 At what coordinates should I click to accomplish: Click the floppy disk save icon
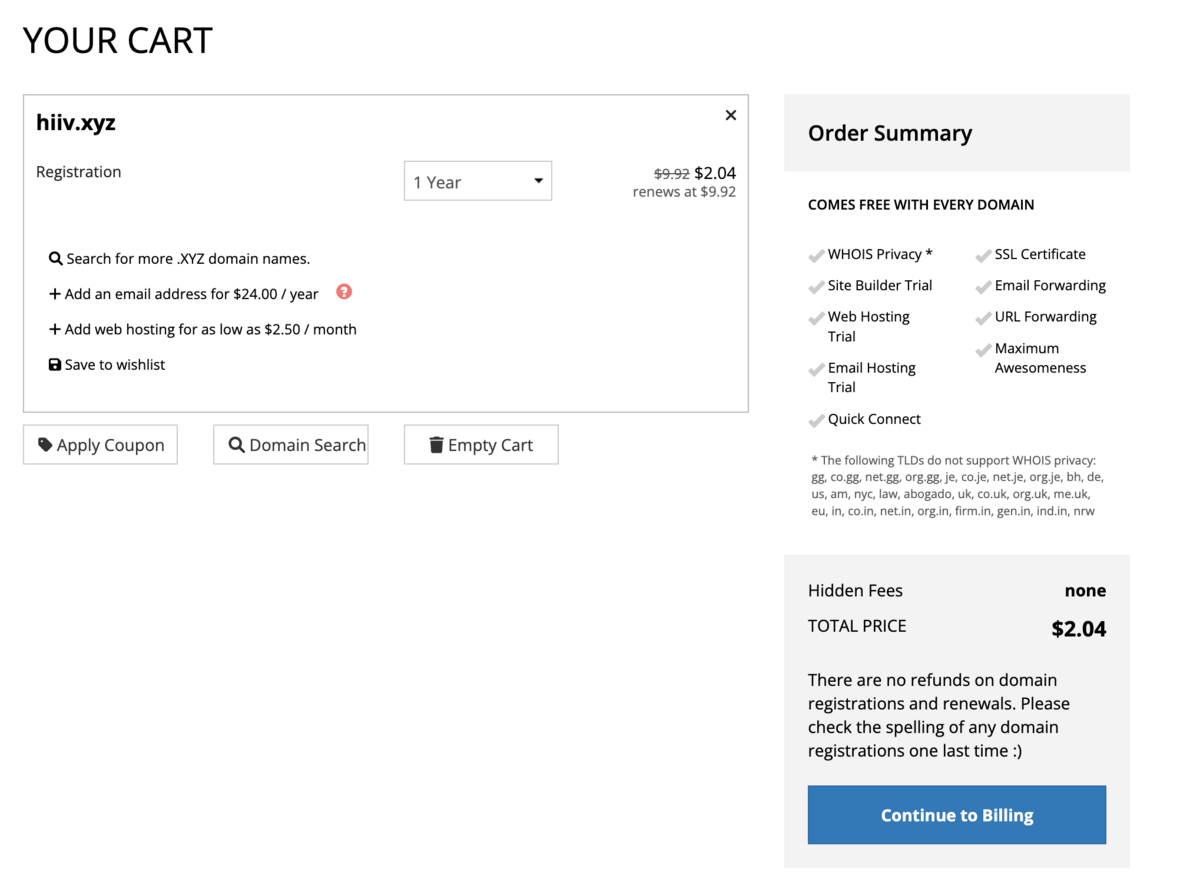(x=55, y=365)
